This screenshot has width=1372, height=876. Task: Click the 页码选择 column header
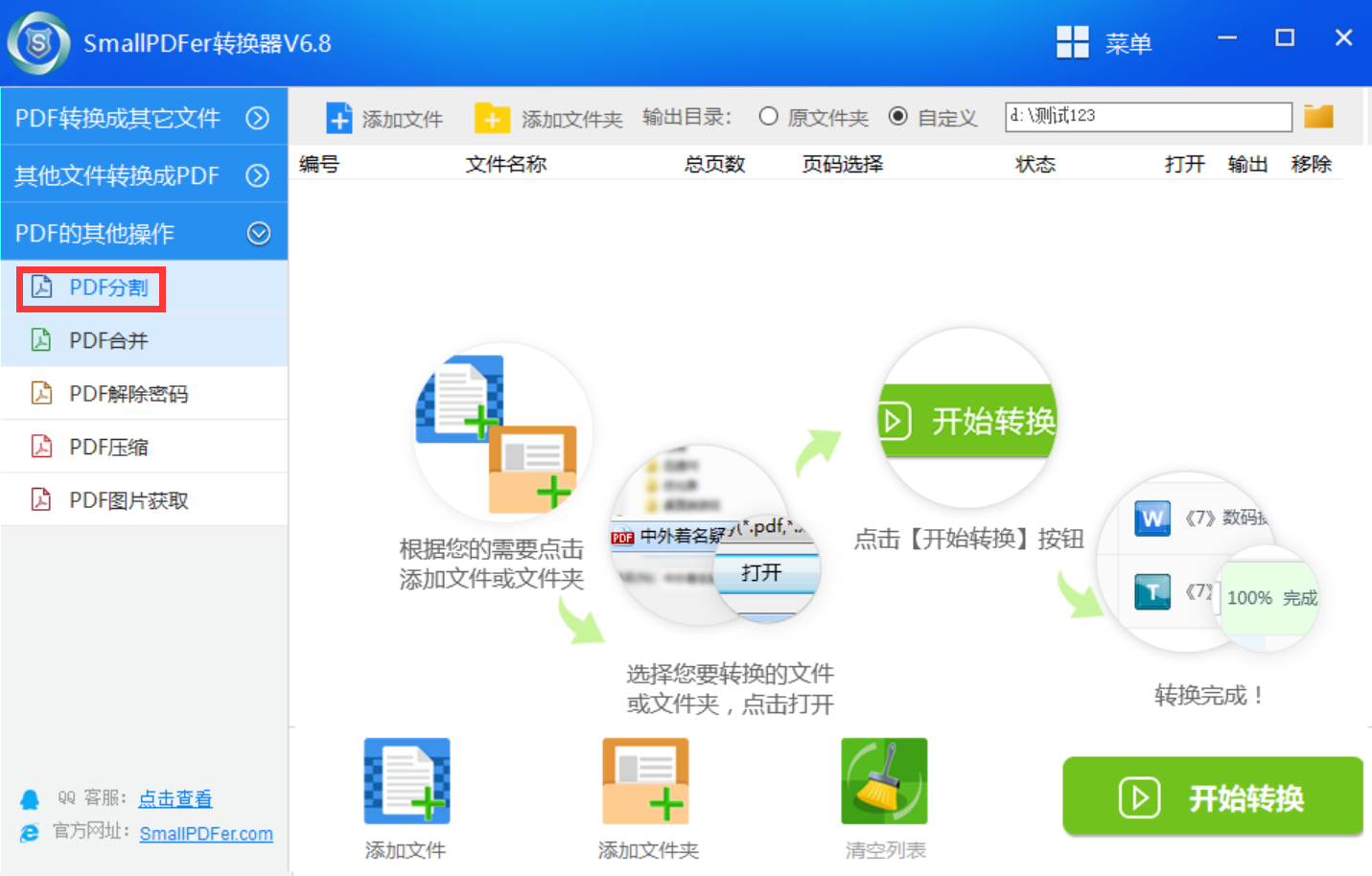pos(843,164)
